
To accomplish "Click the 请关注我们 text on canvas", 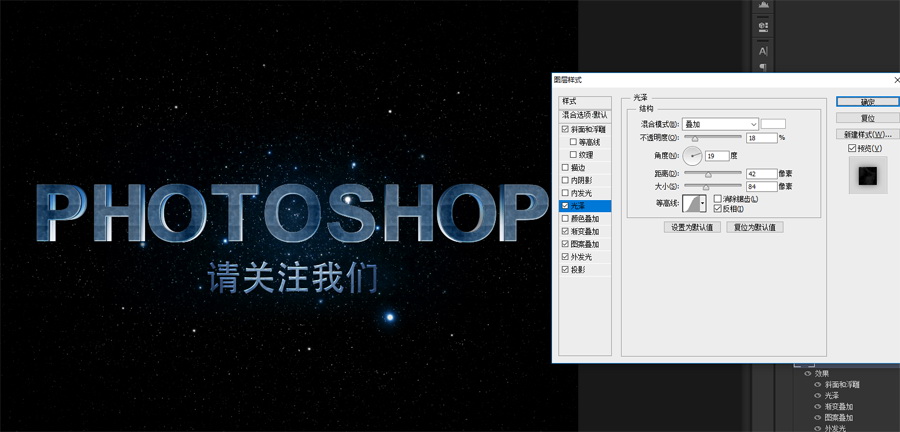I will pyautogui.click(x=293, y=278).
